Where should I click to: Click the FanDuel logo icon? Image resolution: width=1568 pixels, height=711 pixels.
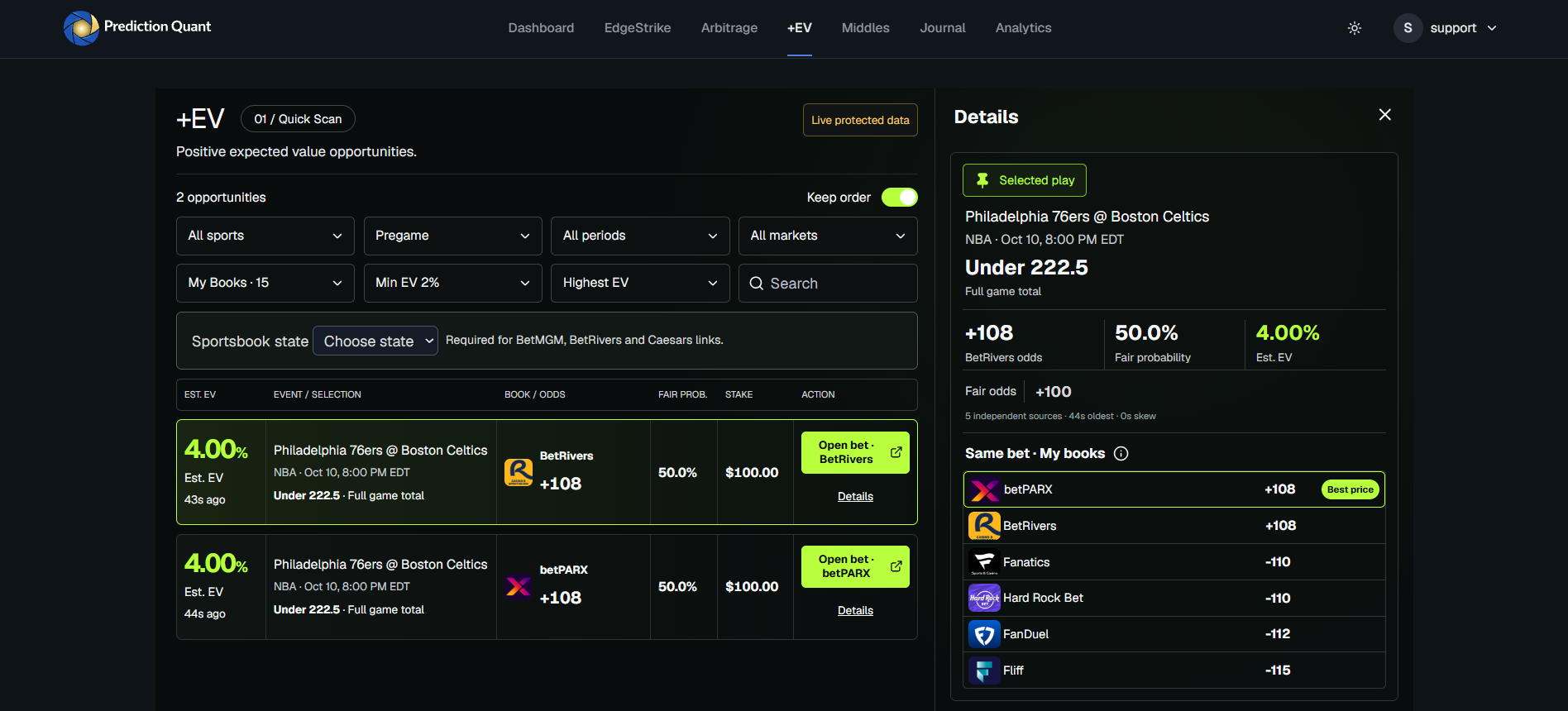[x=984, y=634]
